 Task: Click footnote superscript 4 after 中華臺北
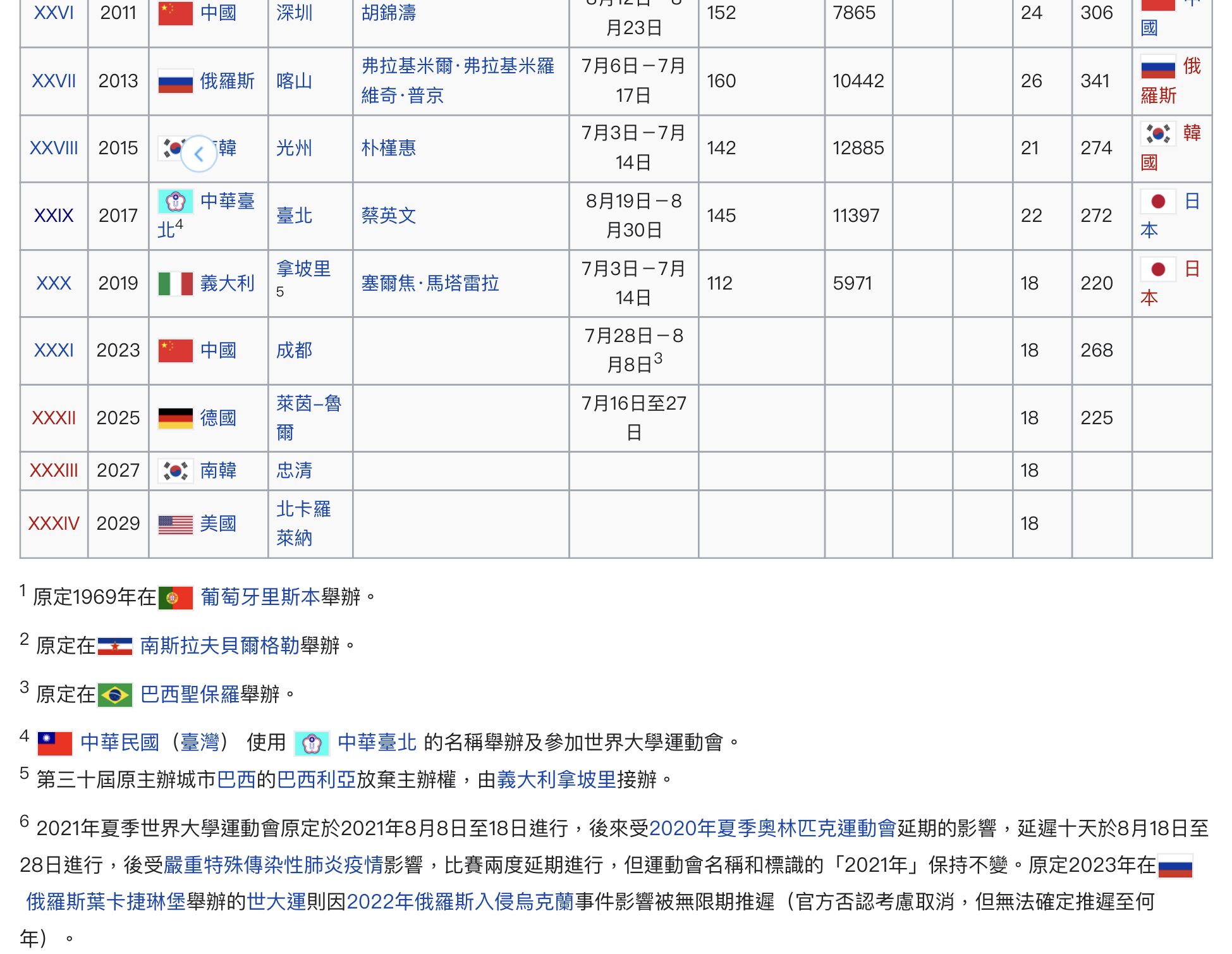point(180,224)
